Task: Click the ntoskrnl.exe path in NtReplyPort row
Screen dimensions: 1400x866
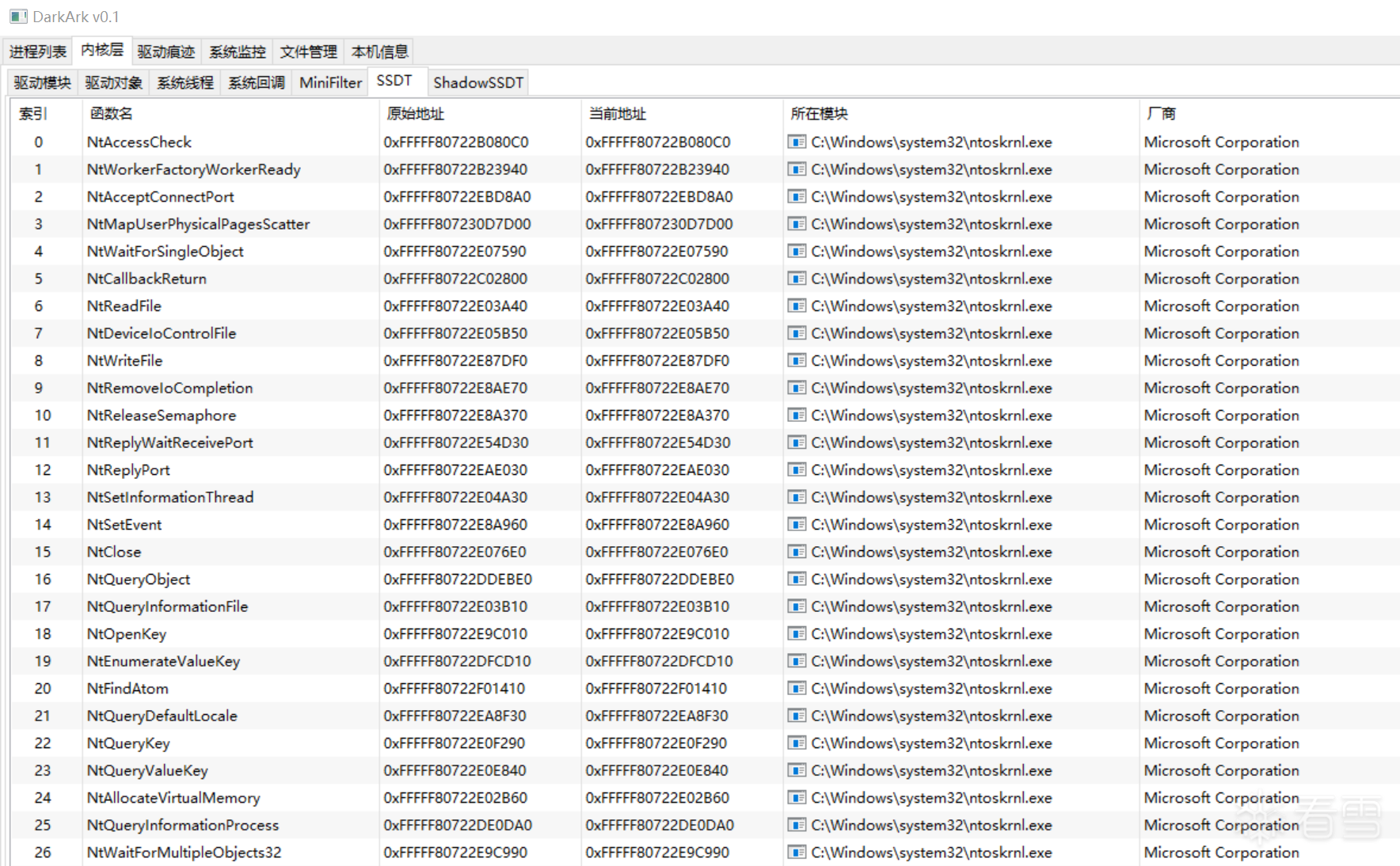Action: click(932, 470)
